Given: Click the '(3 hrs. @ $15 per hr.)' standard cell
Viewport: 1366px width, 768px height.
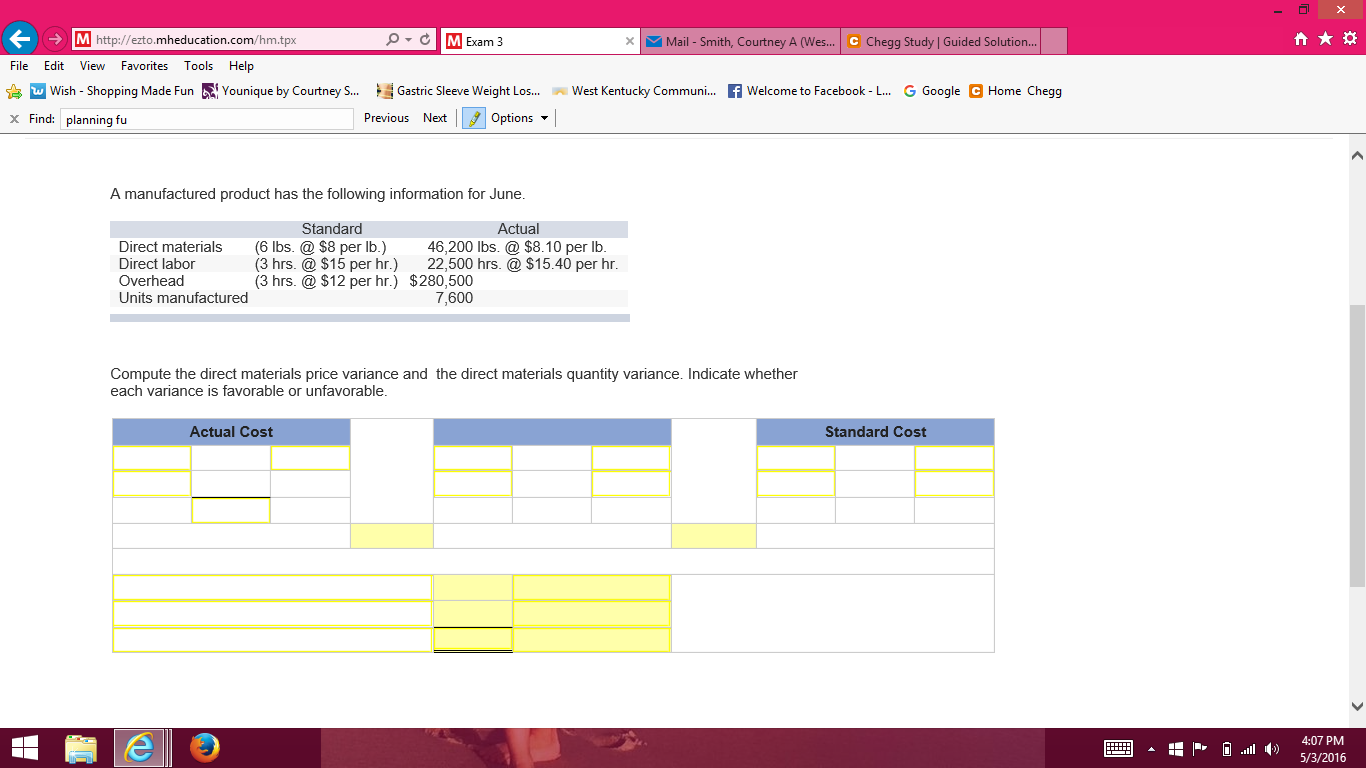Looking at the screenshot, I should click(326, 264).
